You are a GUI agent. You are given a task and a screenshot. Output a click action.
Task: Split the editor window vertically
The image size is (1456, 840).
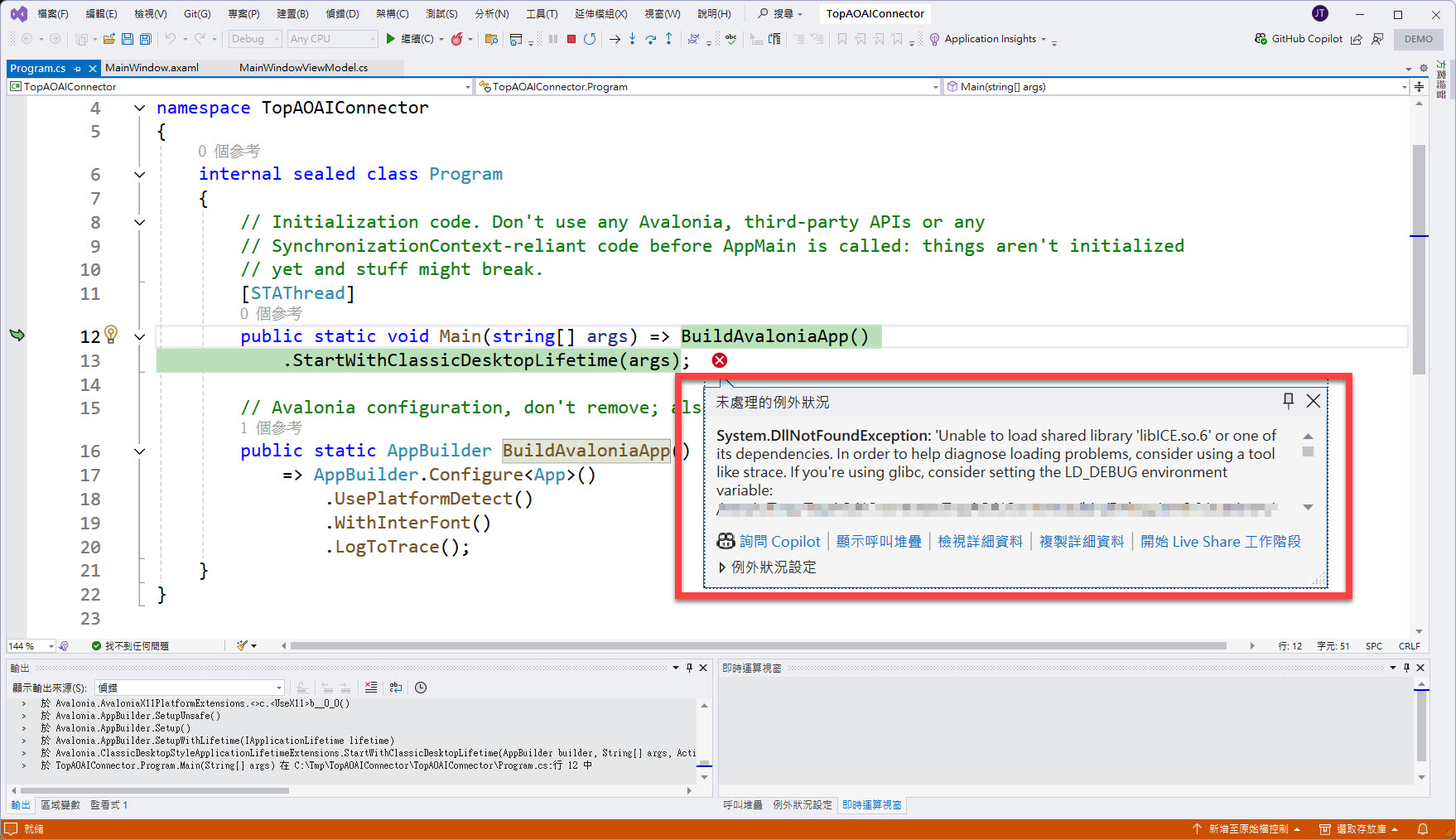pyautogui.click(x=1419, y=86)
